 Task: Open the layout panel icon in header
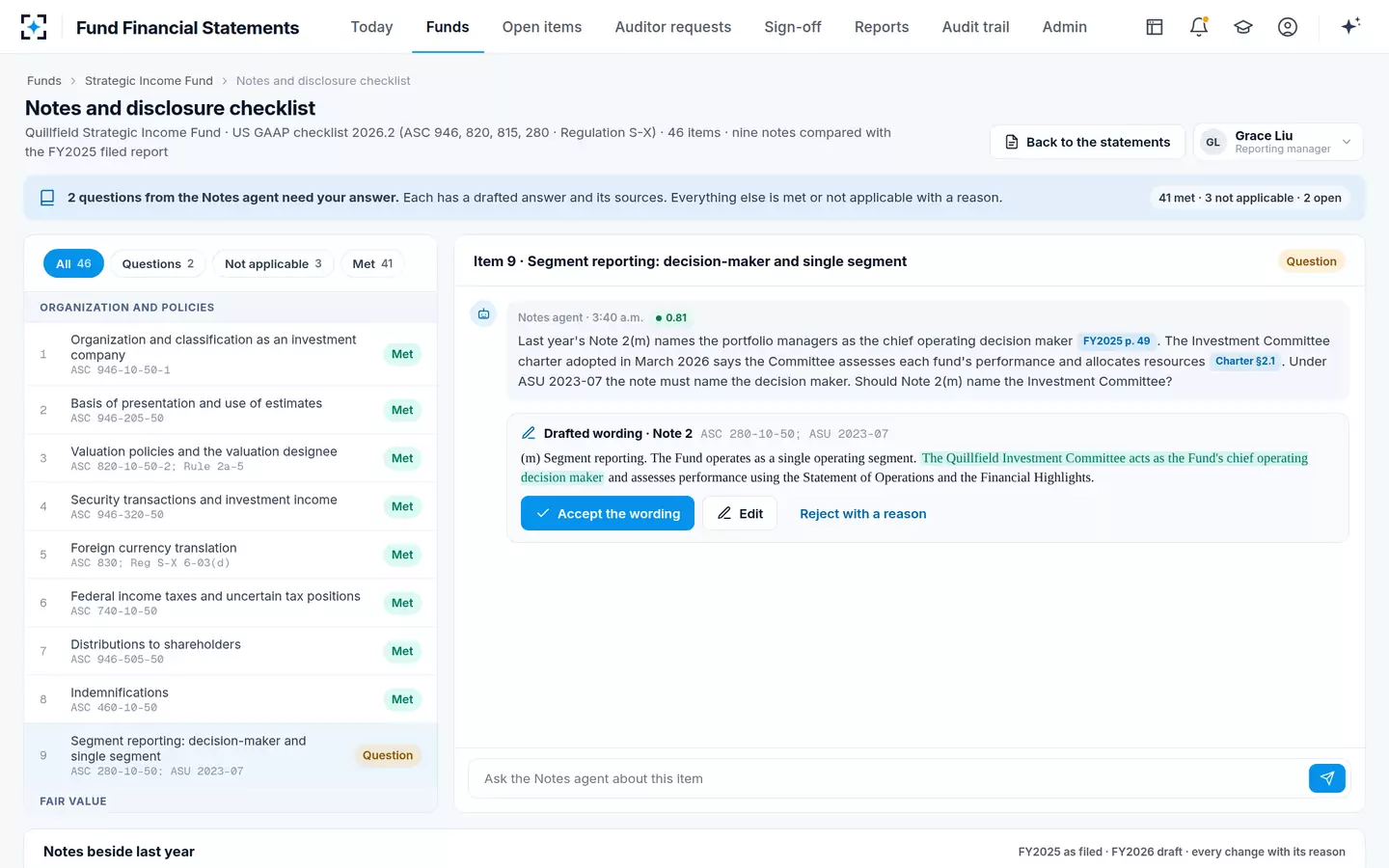[1155, 27]
